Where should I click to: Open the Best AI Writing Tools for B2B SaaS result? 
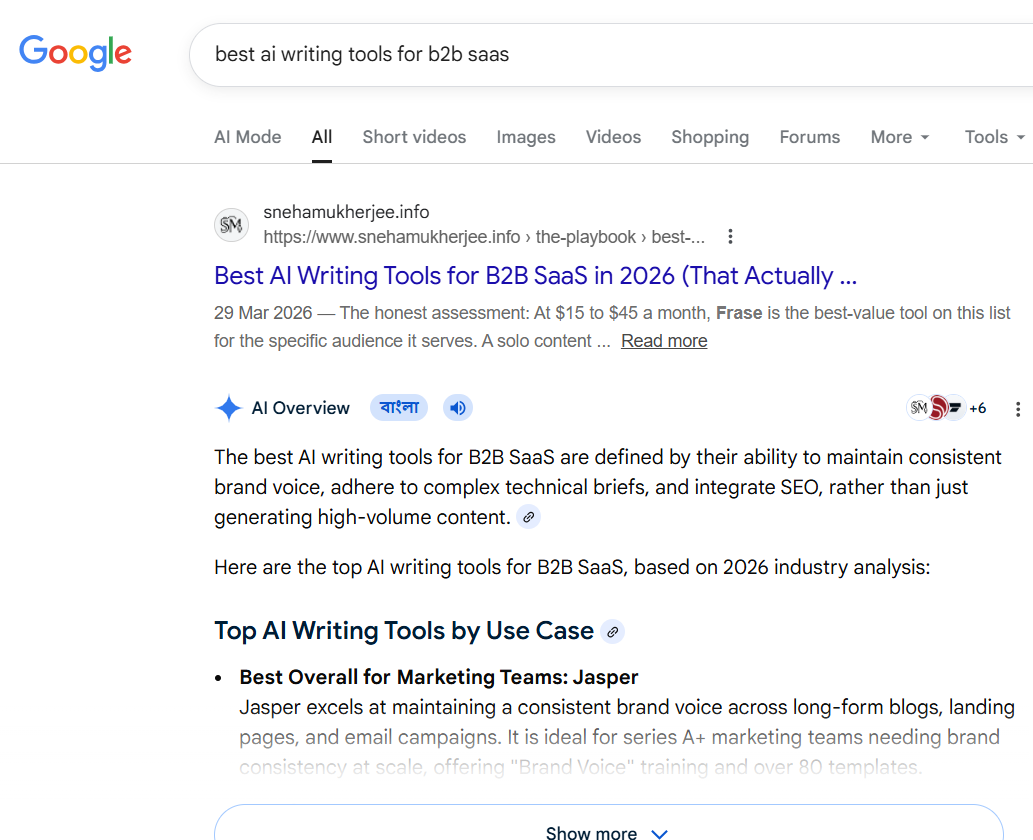536,275
